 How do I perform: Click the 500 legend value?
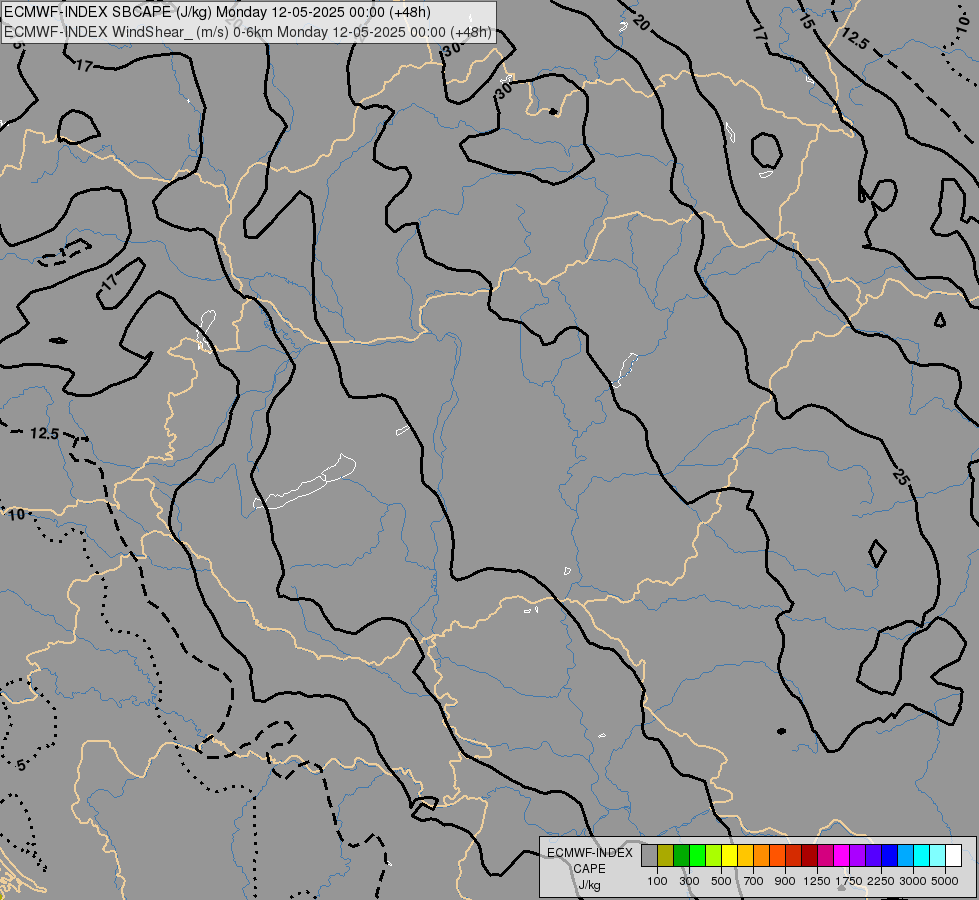tap(721, 881)
